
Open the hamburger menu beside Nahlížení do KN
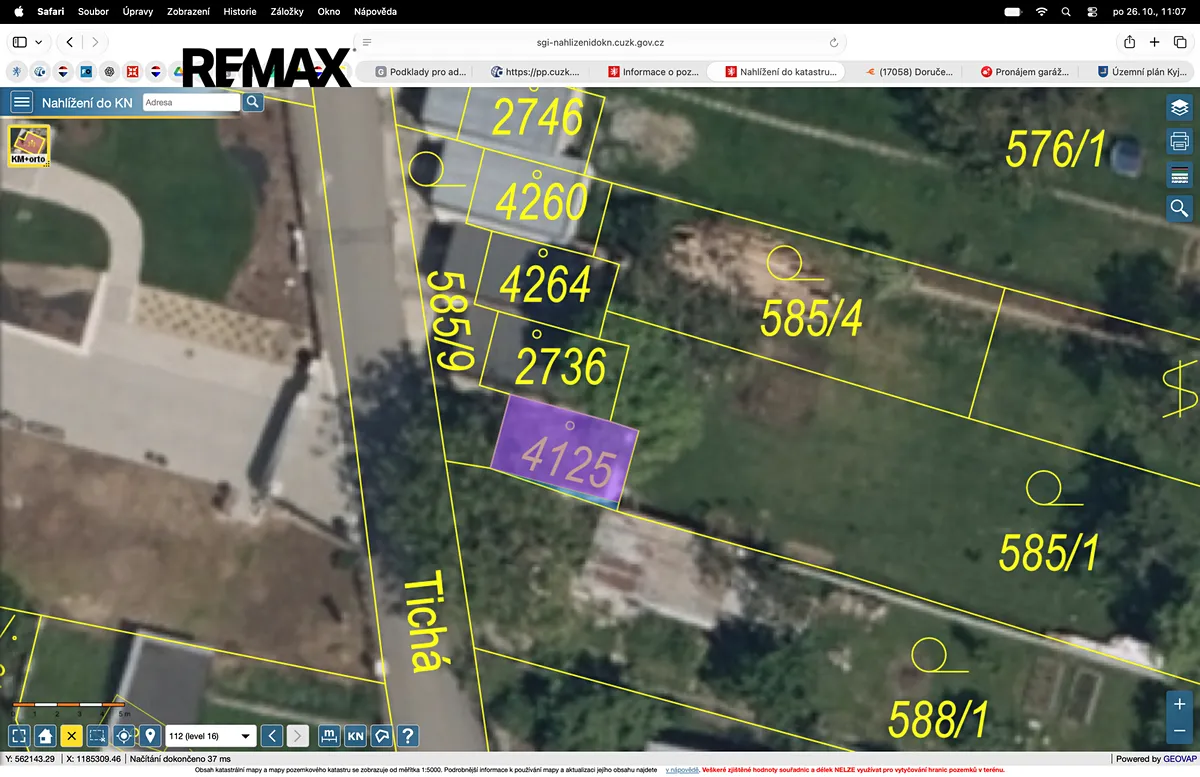click(22, 102)
